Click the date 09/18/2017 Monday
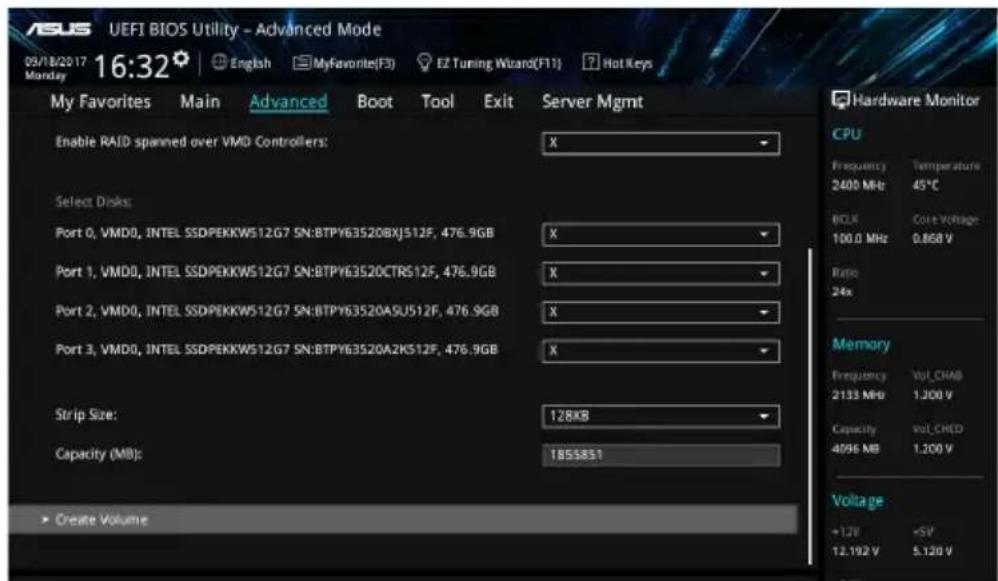This screenshot has width=998, height=581. coord(56,68)
